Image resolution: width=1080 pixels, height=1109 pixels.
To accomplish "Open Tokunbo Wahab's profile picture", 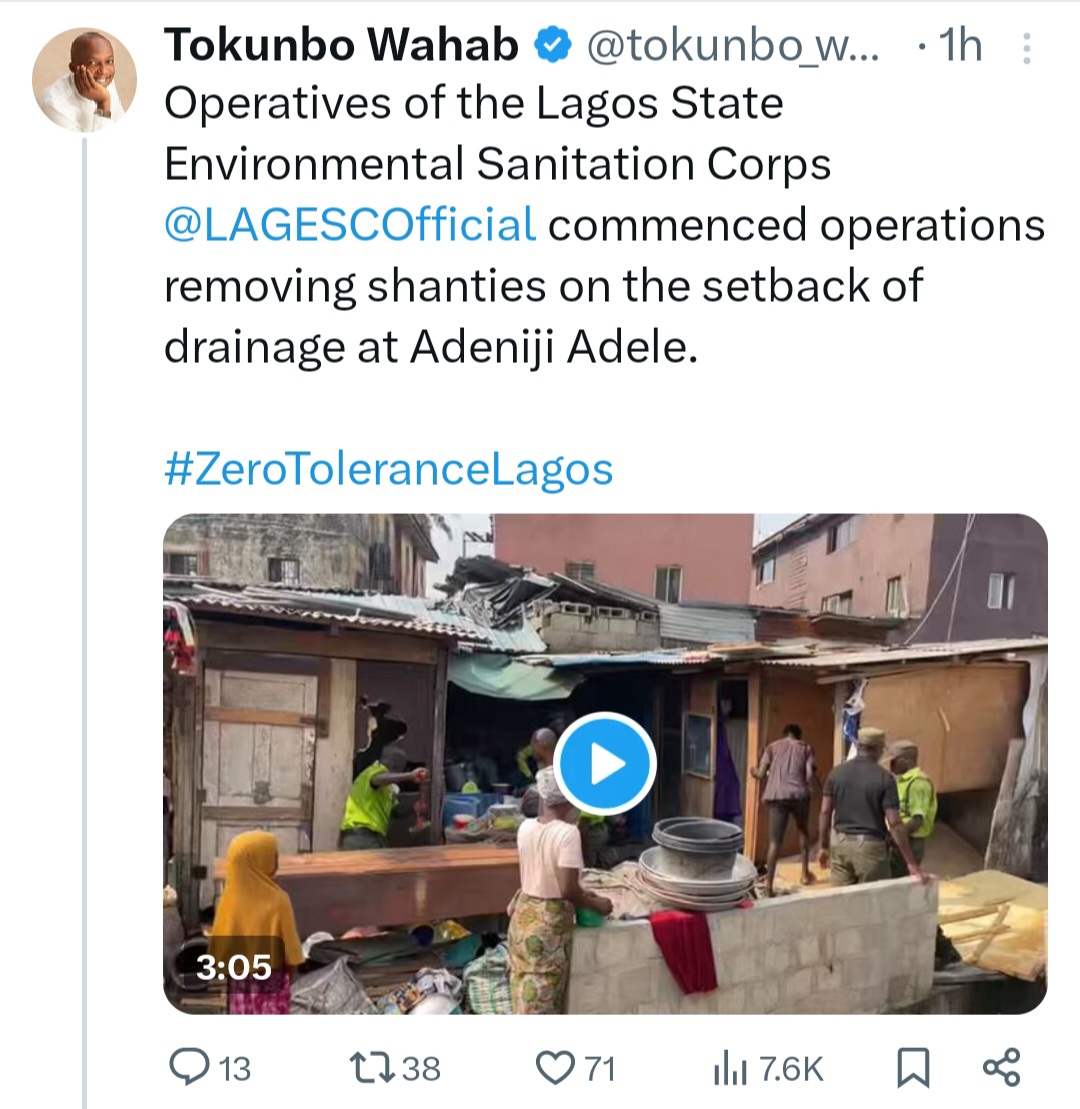I will tap(83, 79).
